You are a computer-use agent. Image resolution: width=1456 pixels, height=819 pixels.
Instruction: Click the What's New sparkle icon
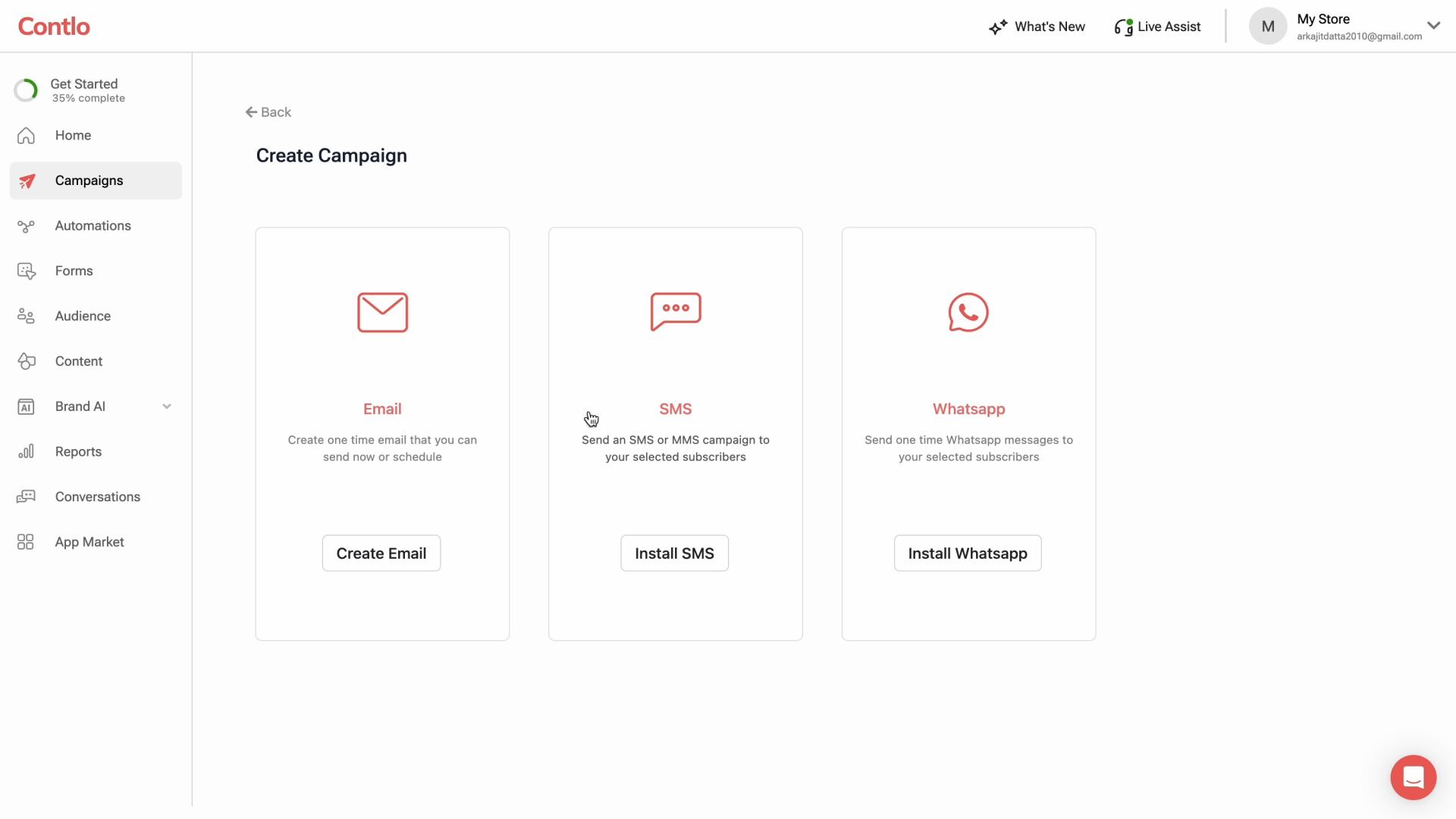click(x=998, y=27)
